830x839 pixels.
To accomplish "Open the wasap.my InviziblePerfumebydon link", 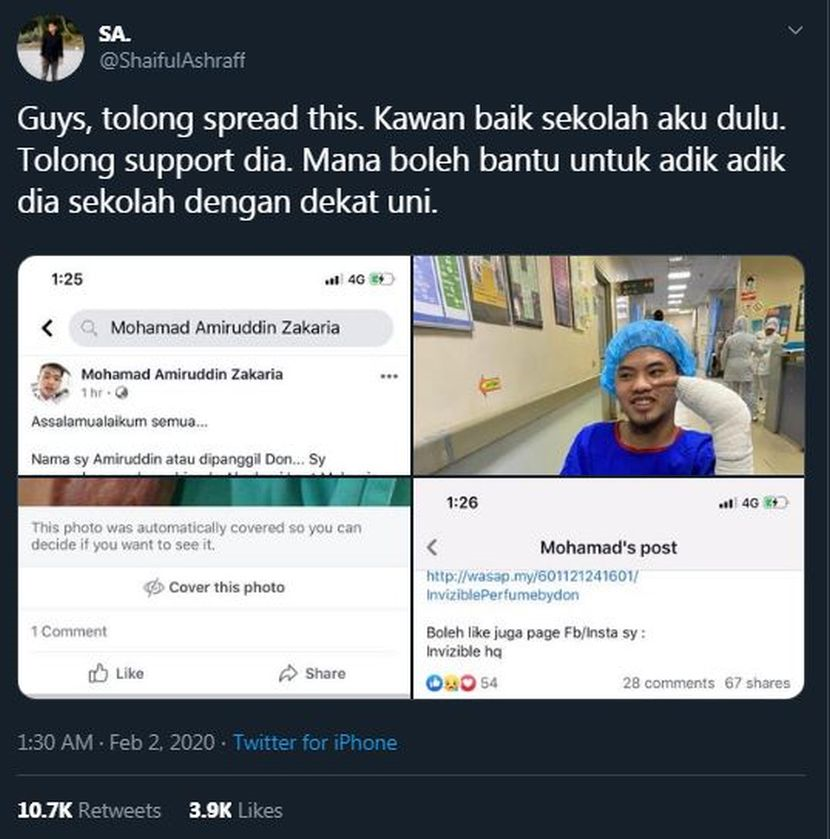I will coord(532,585).
